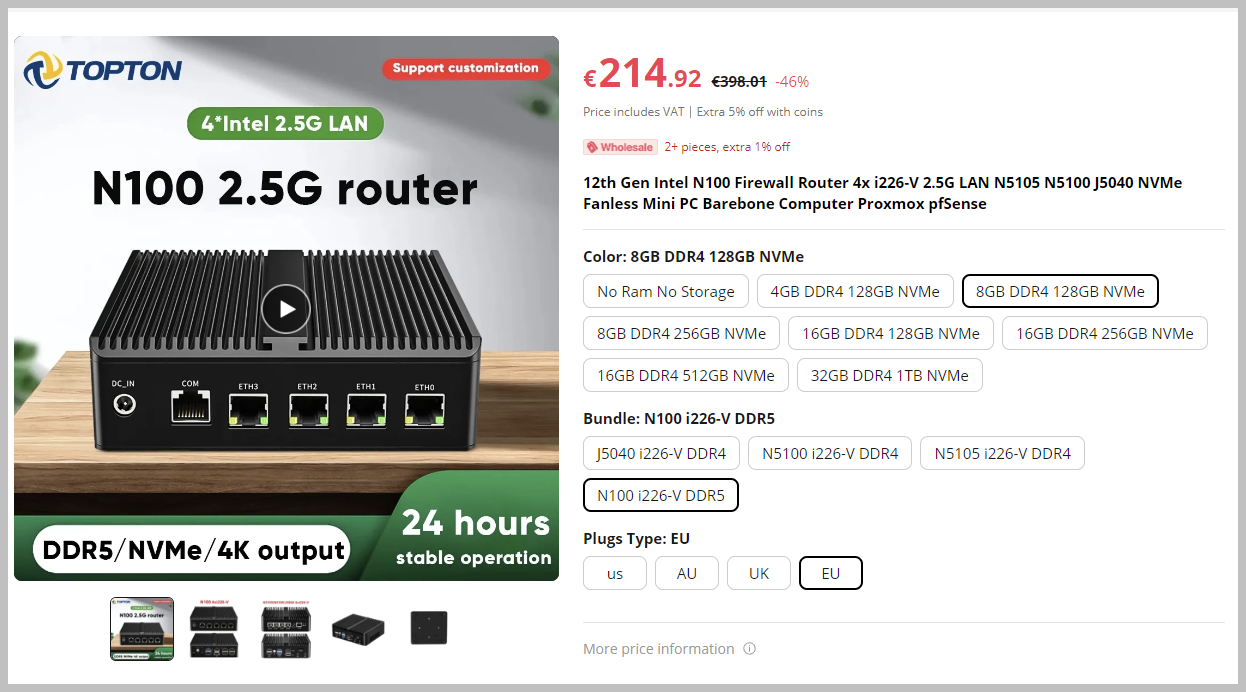Pick the UK plug type

tap(759, 573)
